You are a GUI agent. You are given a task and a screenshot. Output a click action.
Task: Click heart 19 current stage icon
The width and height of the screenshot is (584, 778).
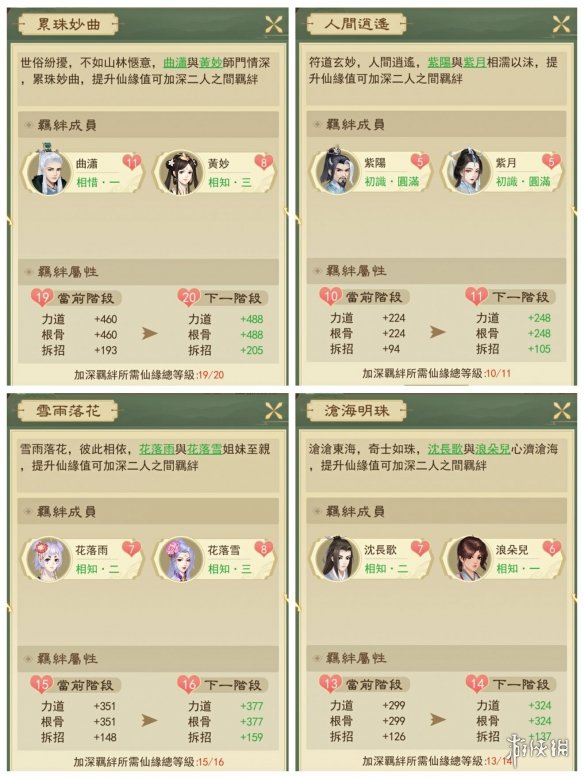point(42,298)
